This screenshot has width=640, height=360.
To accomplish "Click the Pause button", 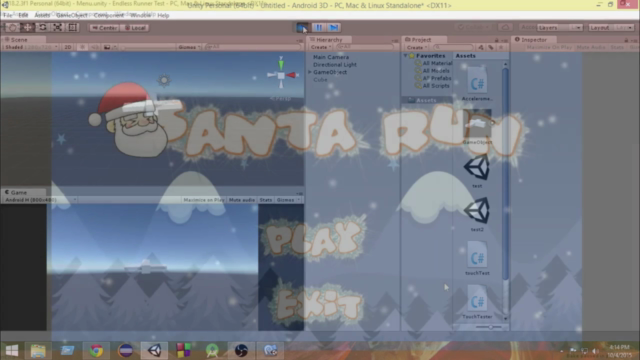I will (318, 28).
